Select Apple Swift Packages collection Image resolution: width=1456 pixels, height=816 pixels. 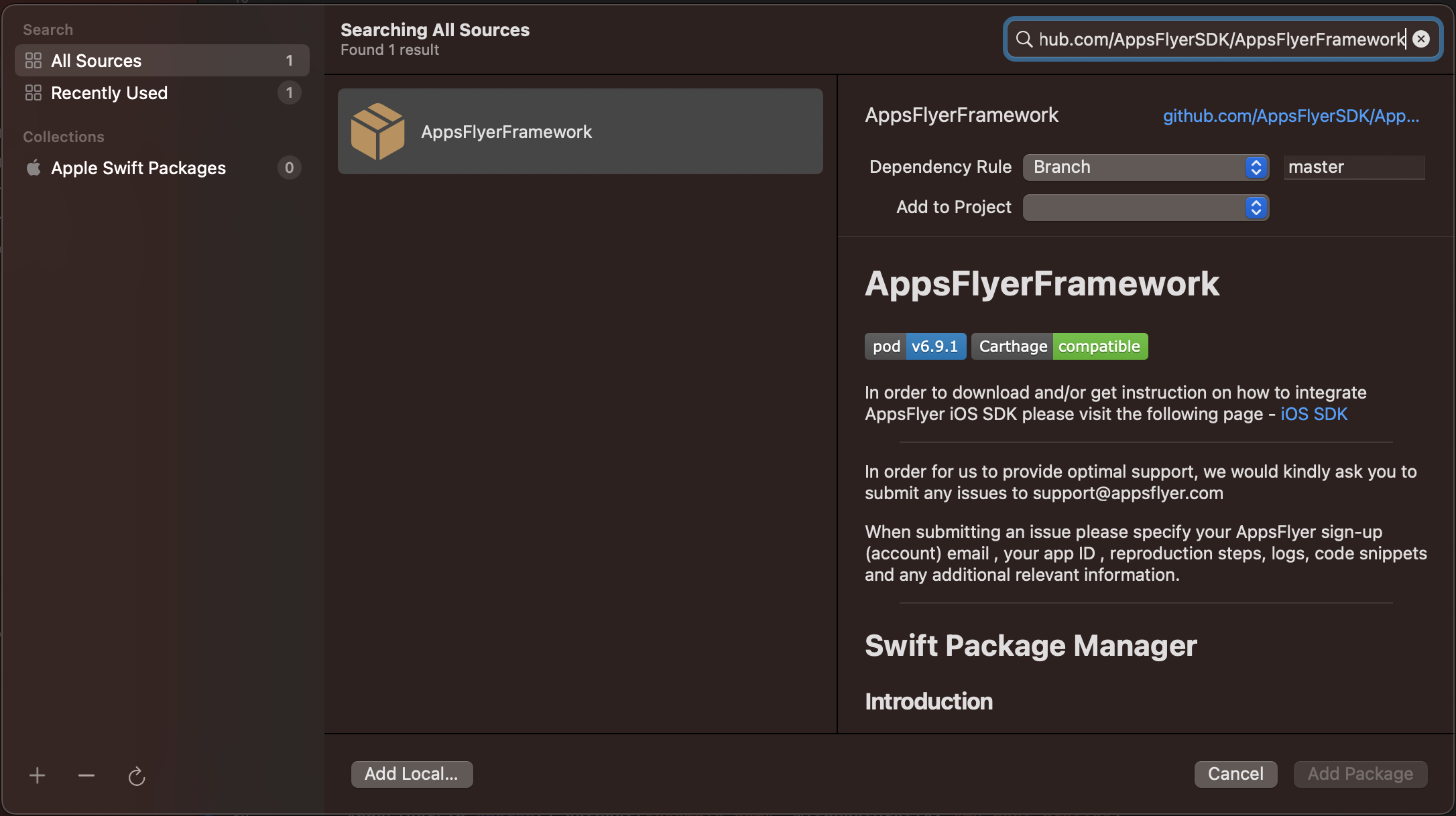point(138,167)
